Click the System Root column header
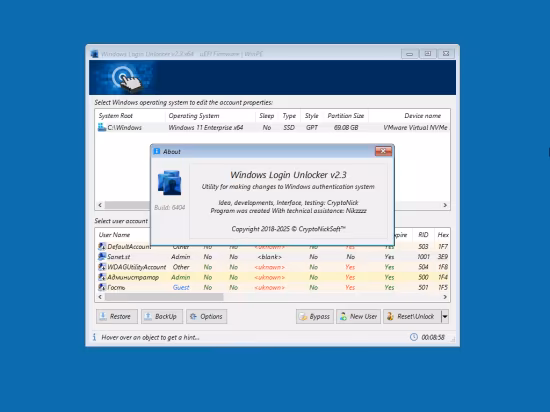 (x=130, y=116)
